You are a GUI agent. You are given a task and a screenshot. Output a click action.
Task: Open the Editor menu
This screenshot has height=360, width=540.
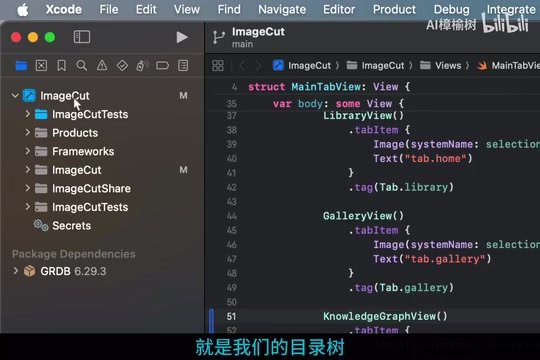pyautogui.click(x=339, y=9)
